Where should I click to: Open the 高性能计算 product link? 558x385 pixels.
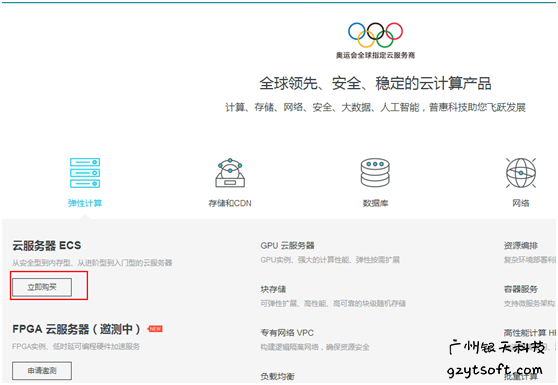tap(530, 333)
